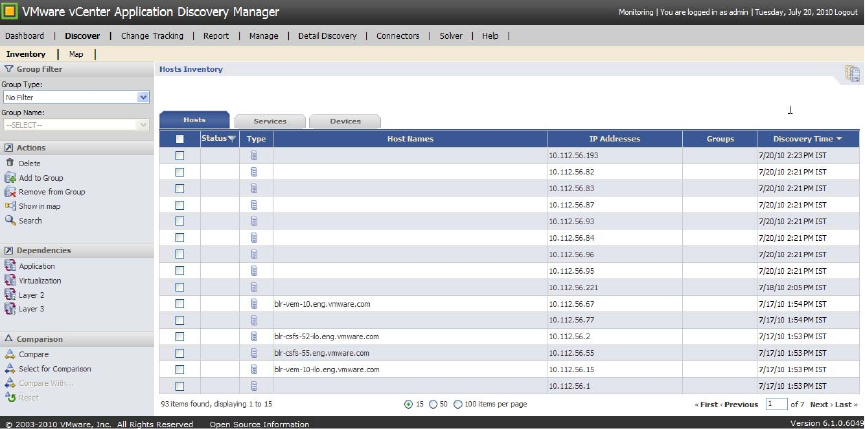Open Layer 3 dependencies icon
This screenshot has height=429, width=865.
pos(10,309)
